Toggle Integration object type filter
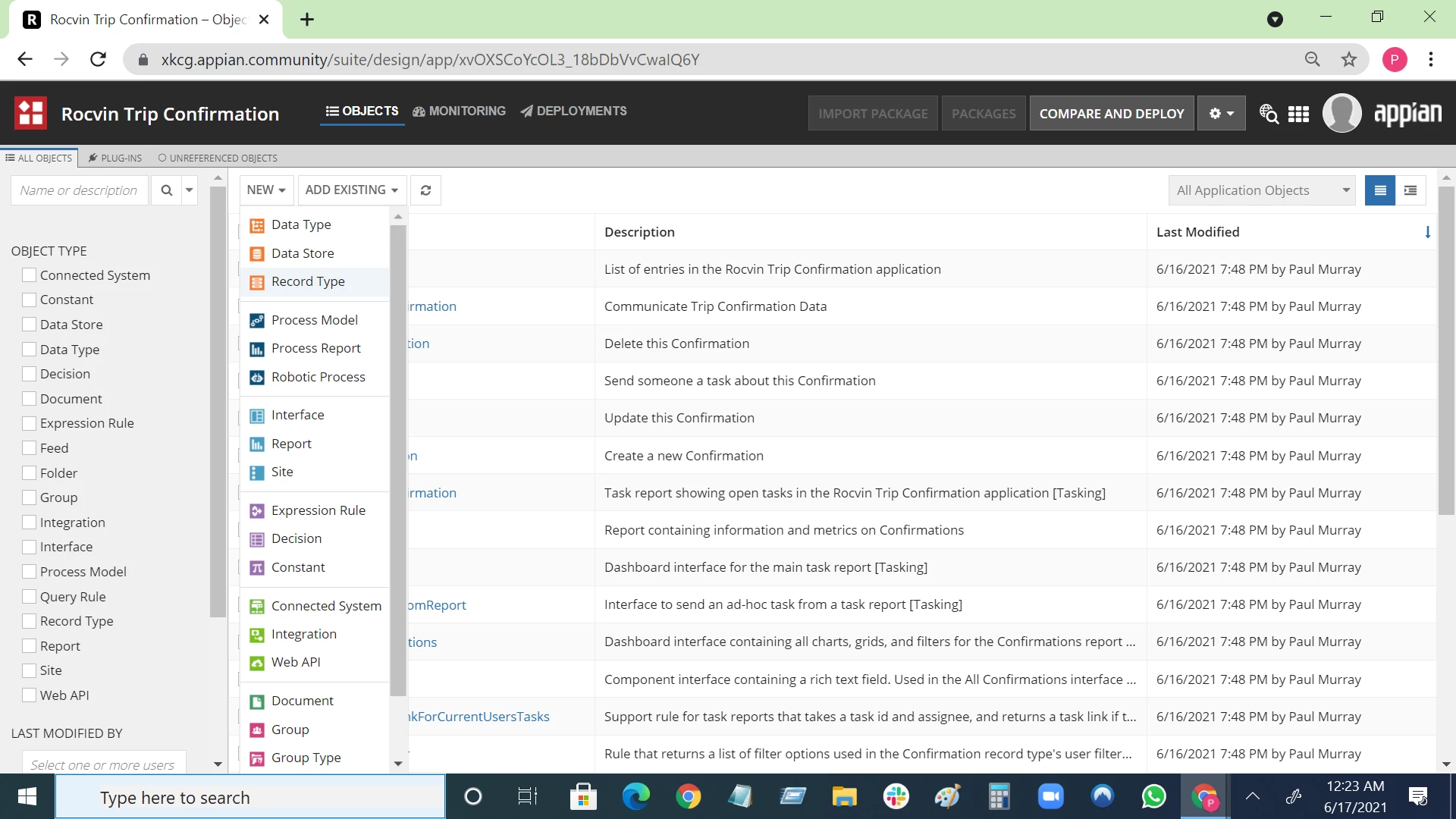This screenshot has height=819, width=1456. (29, 522)
